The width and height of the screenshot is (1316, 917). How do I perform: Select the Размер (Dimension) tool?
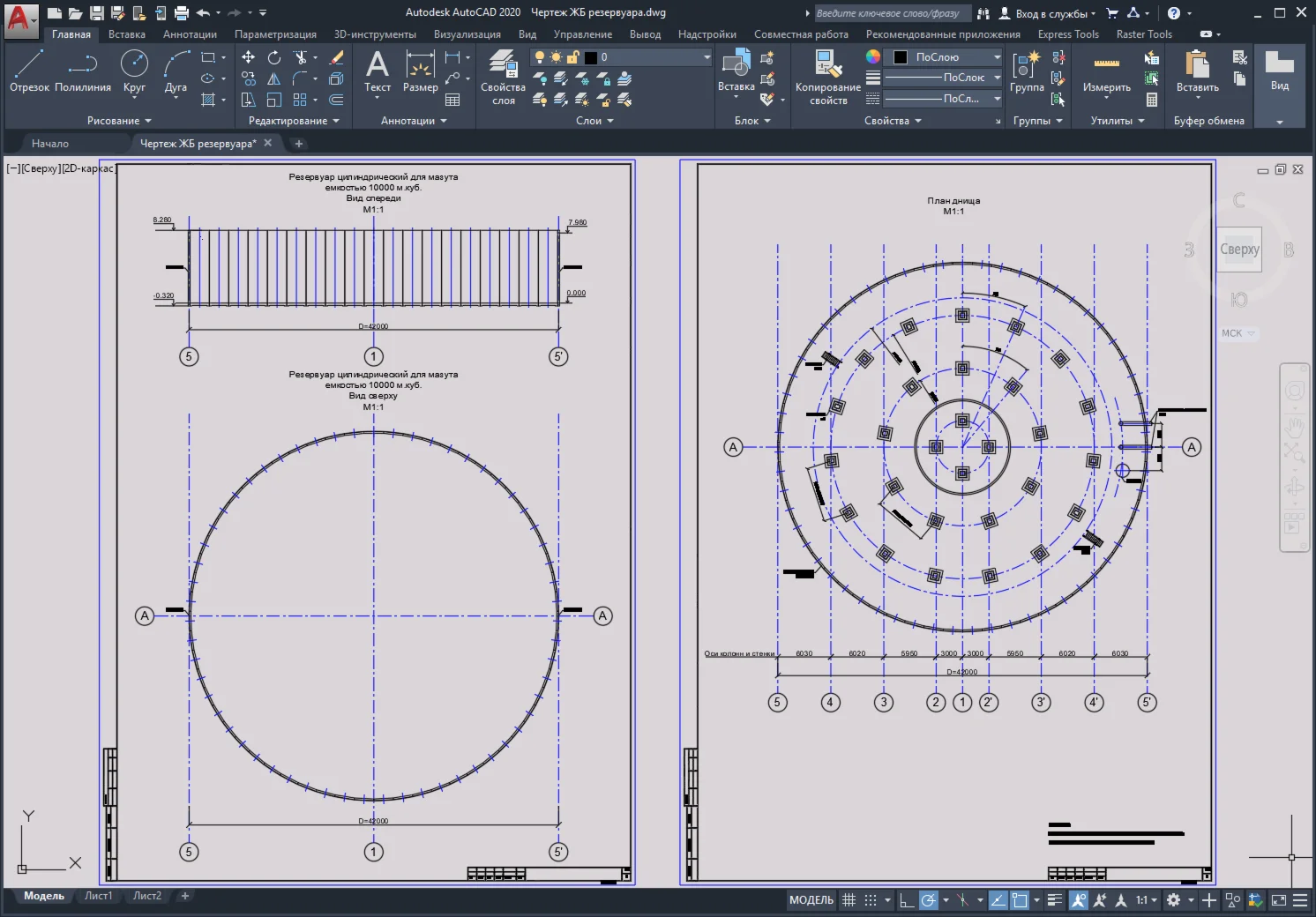coord(420,71)
